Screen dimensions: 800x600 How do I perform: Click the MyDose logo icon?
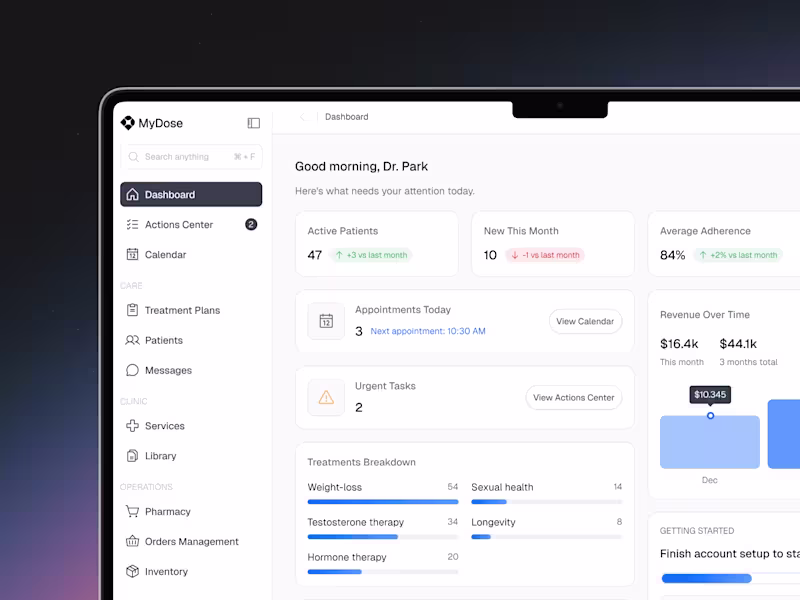coord(127,123)
